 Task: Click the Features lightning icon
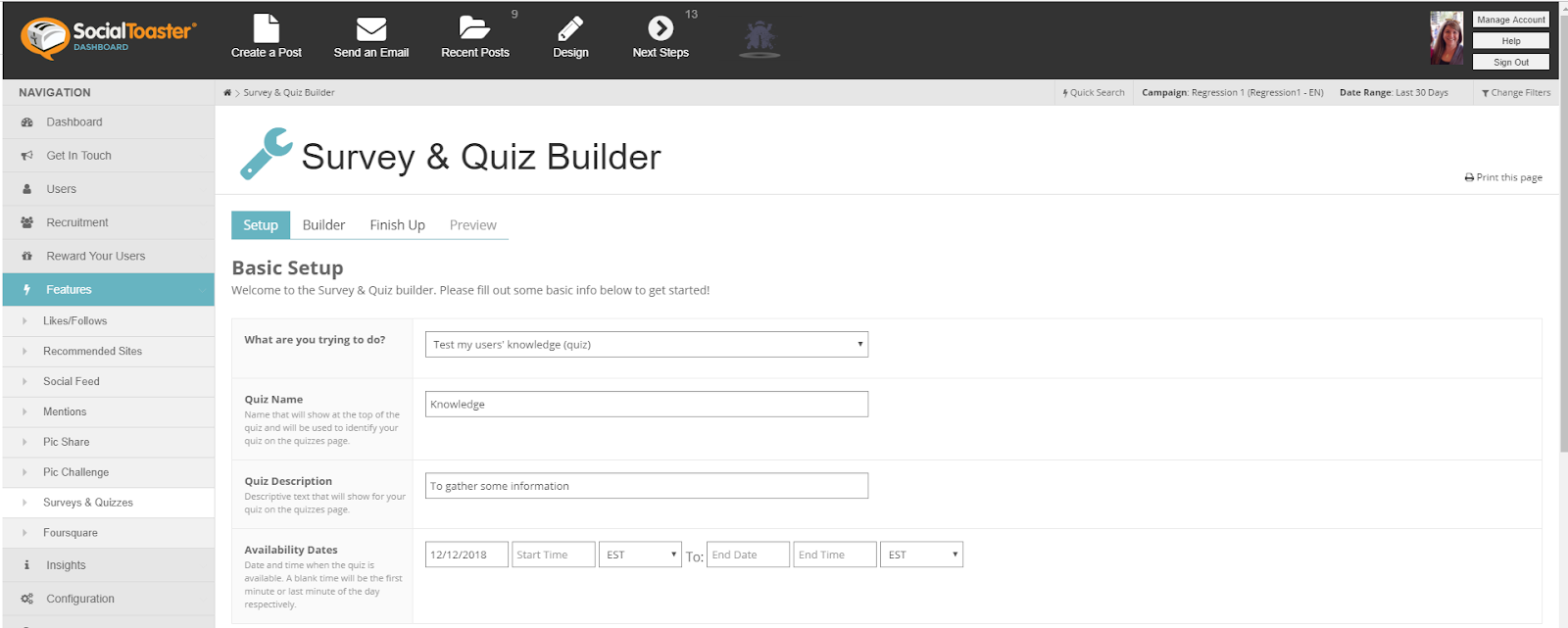point(26,290)
